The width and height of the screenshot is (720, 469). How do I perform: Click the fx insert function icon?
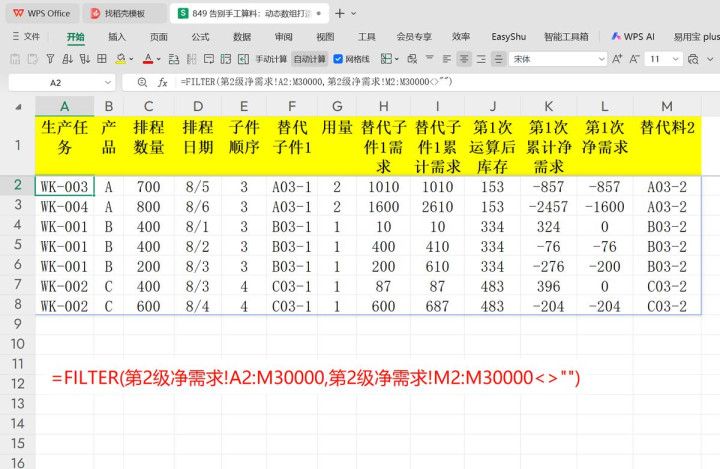[162, 82]
